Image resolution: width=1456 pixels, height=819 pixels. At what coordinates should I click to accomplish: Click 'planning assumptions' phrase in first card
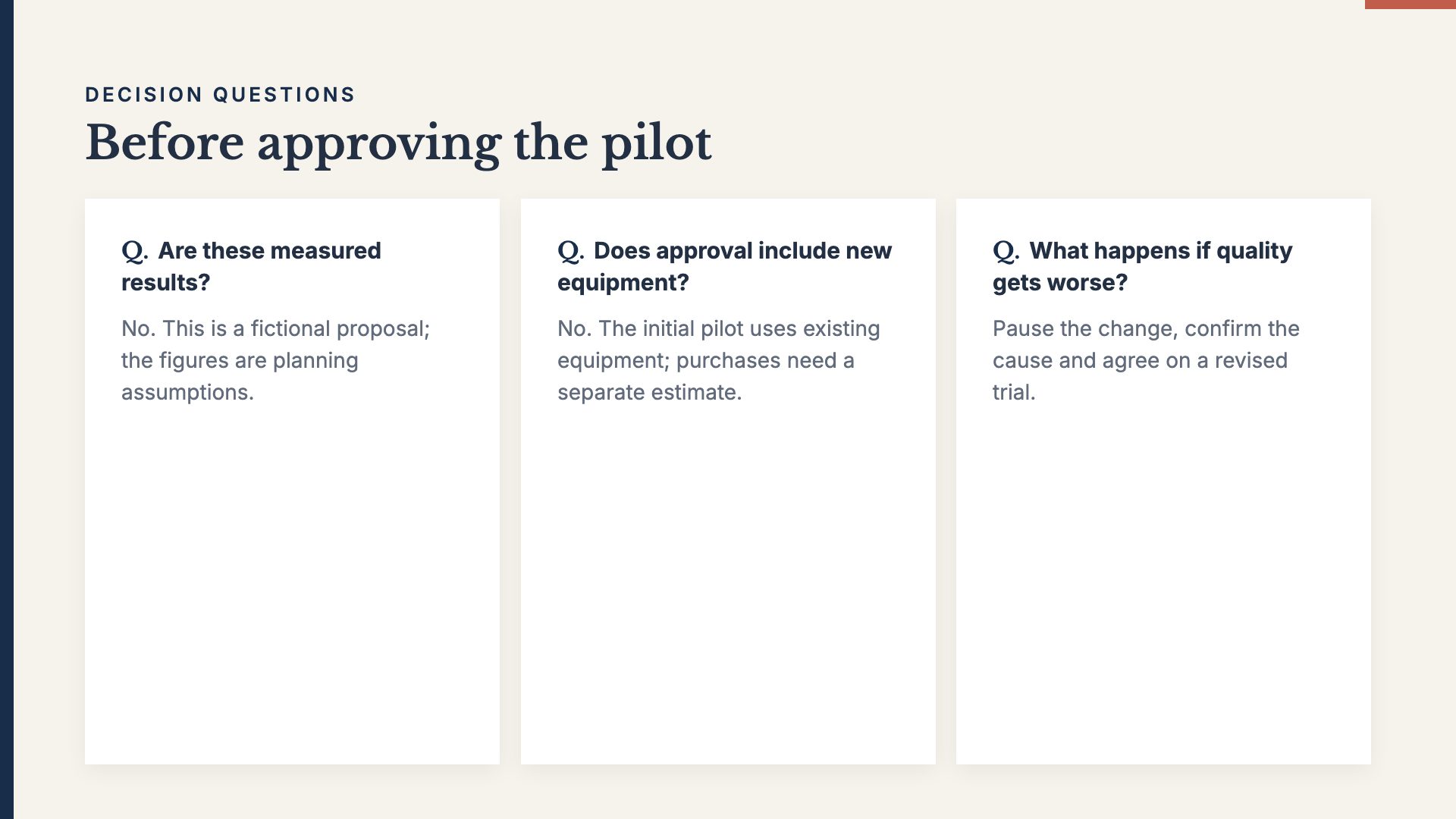point(240,376)
